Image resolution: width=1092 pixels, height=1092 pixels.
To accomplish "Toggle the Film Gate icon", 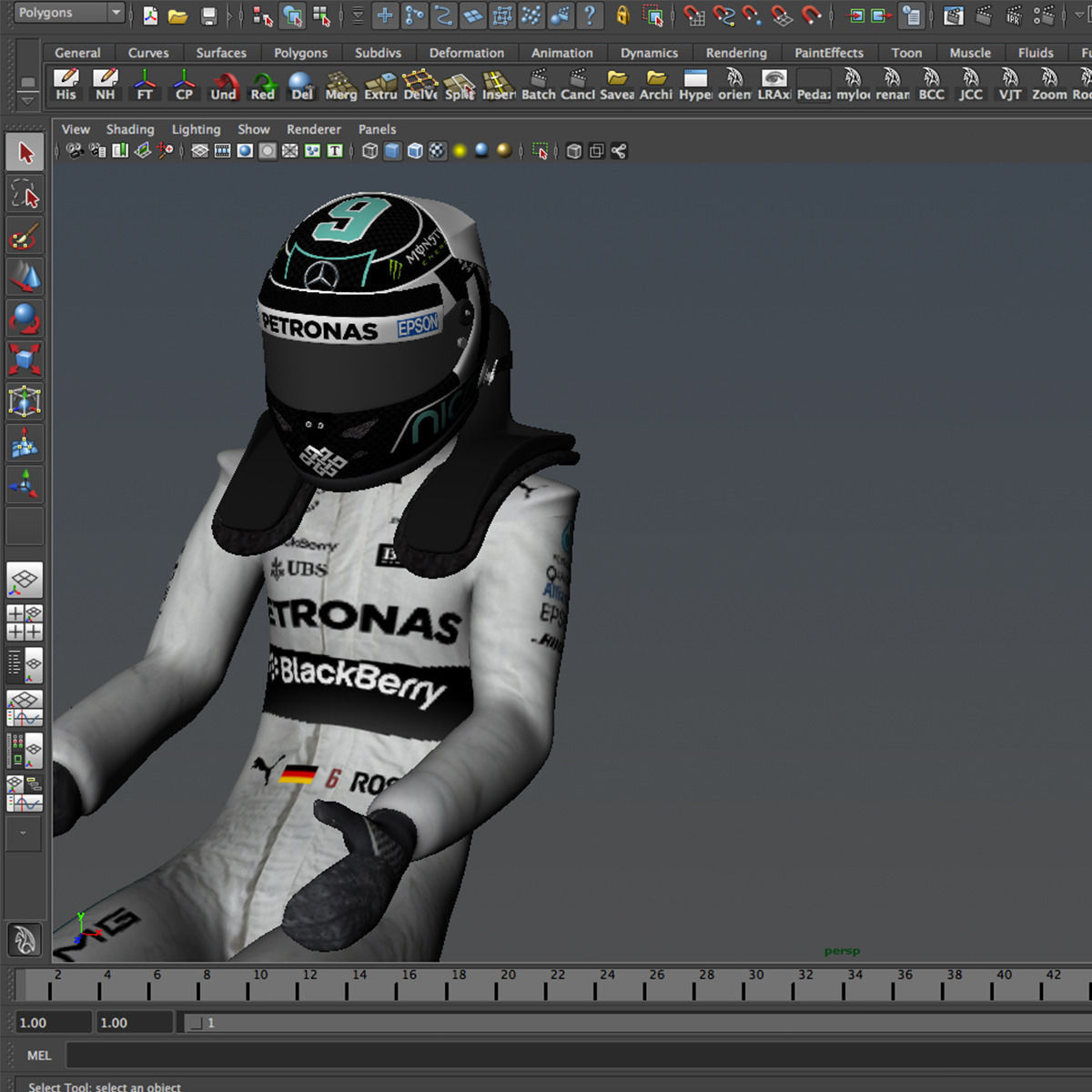I will [223, 151].
